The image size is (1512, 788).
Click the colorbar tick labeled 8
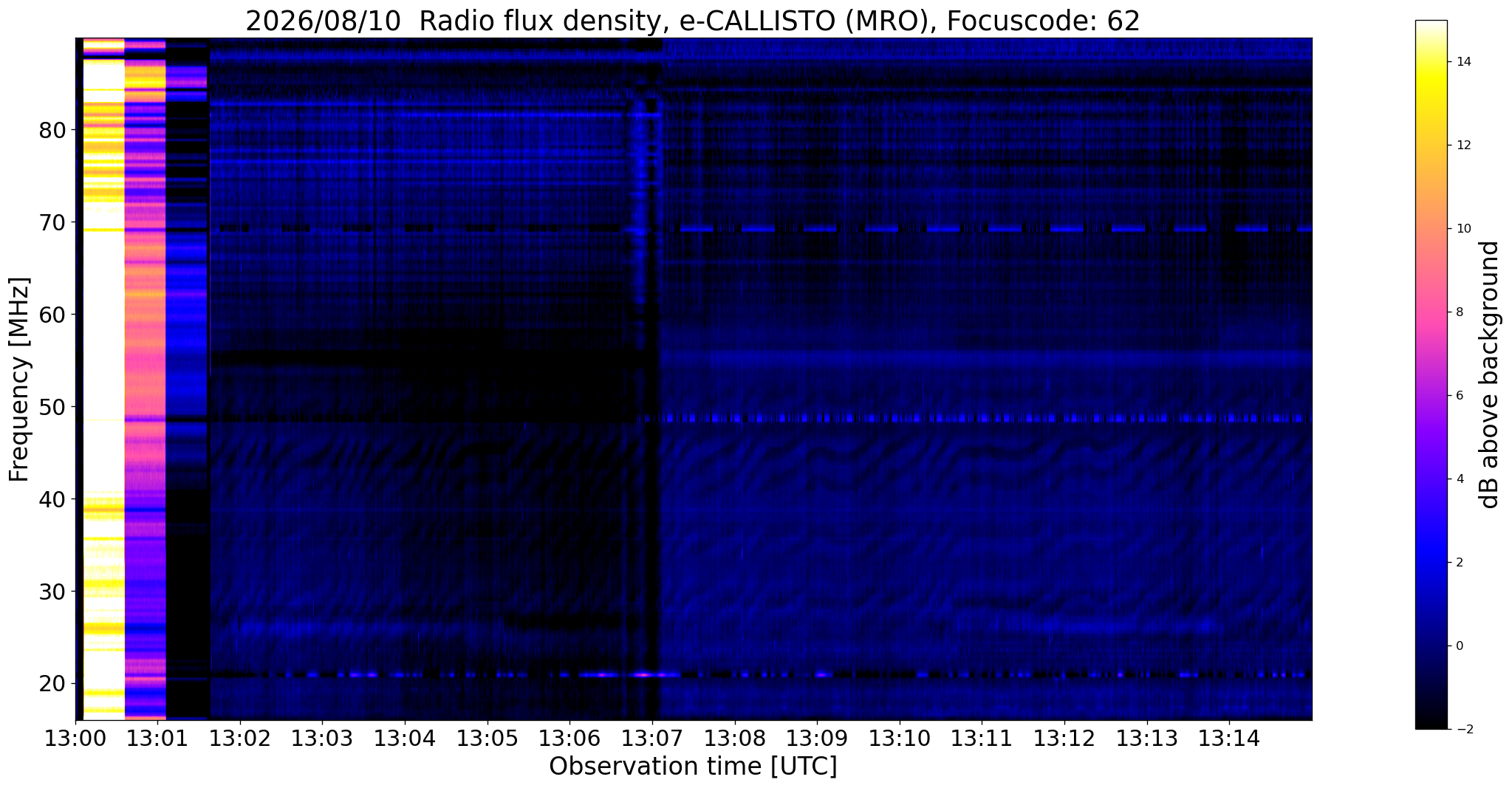[x=1458, y=312]
